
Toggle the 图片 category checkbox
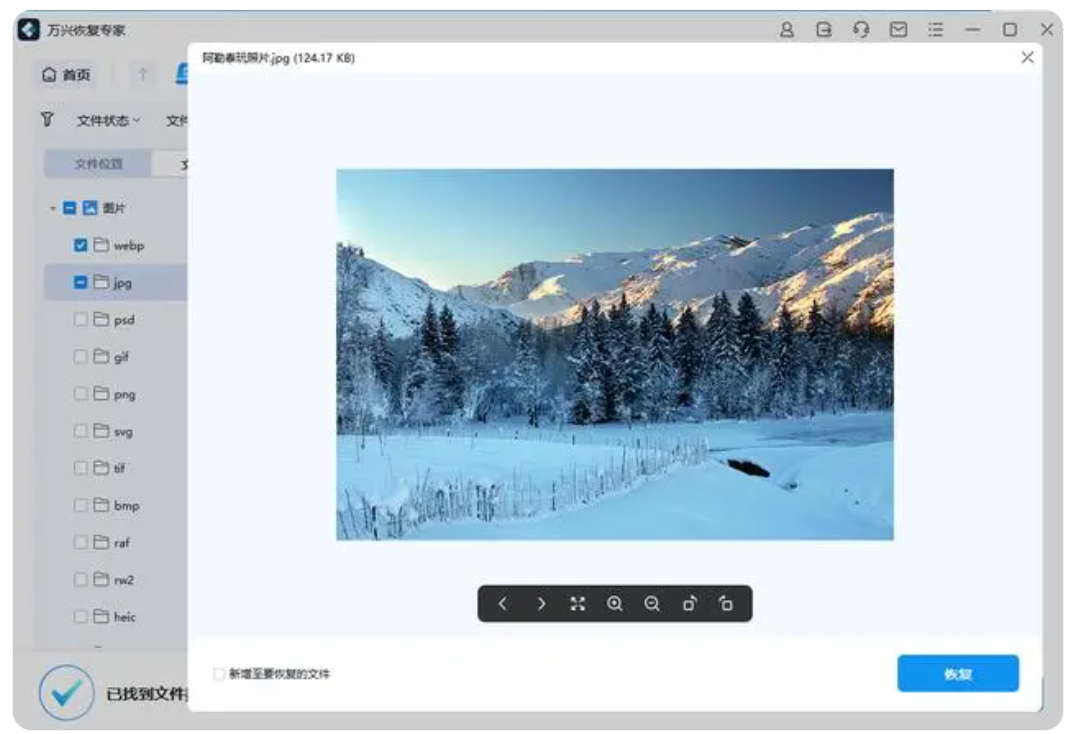(x=69, y=208)
